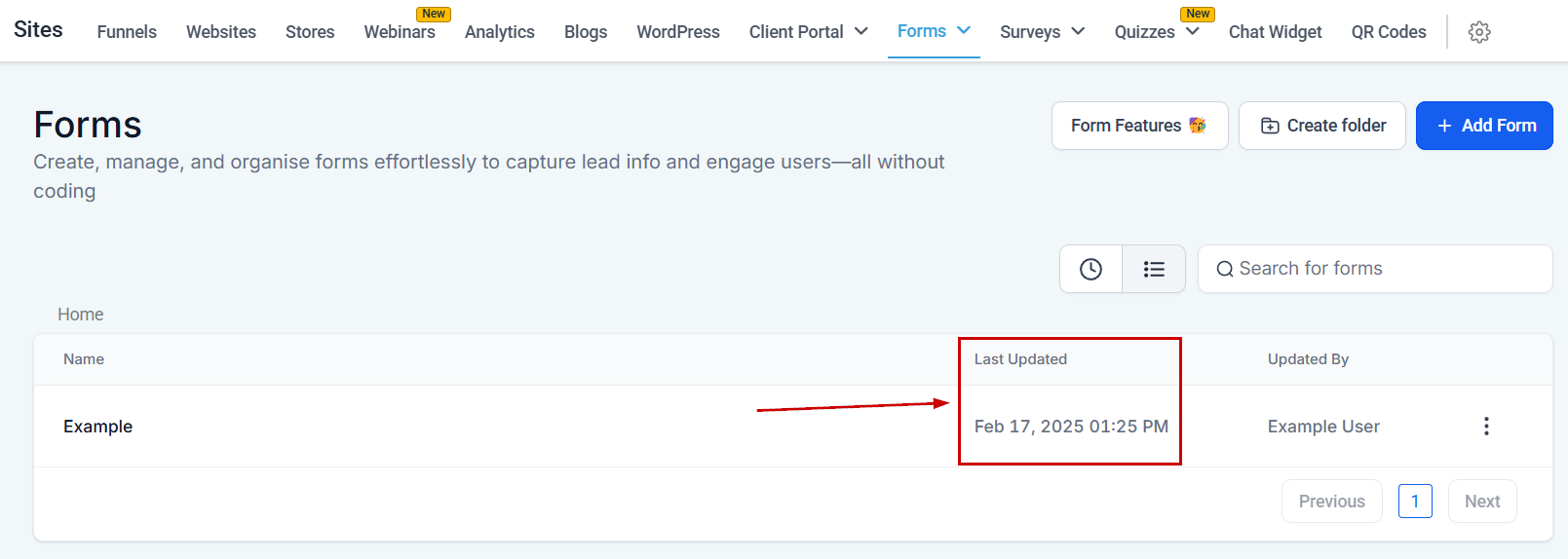Select page 1 in pagination

point(1414,502)
